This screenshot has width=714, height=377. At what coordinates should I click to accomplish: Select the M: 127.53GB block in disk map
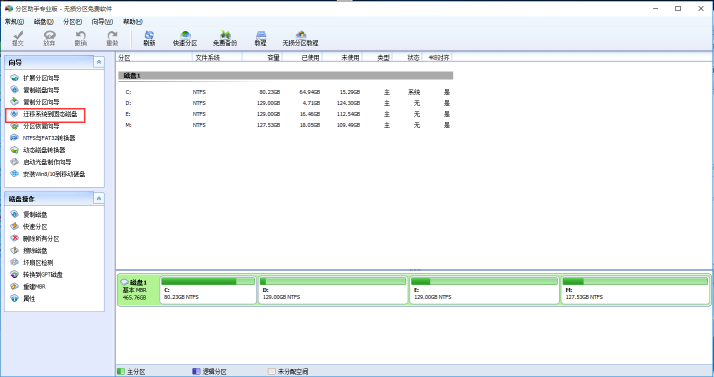click(x=635, y=290)
